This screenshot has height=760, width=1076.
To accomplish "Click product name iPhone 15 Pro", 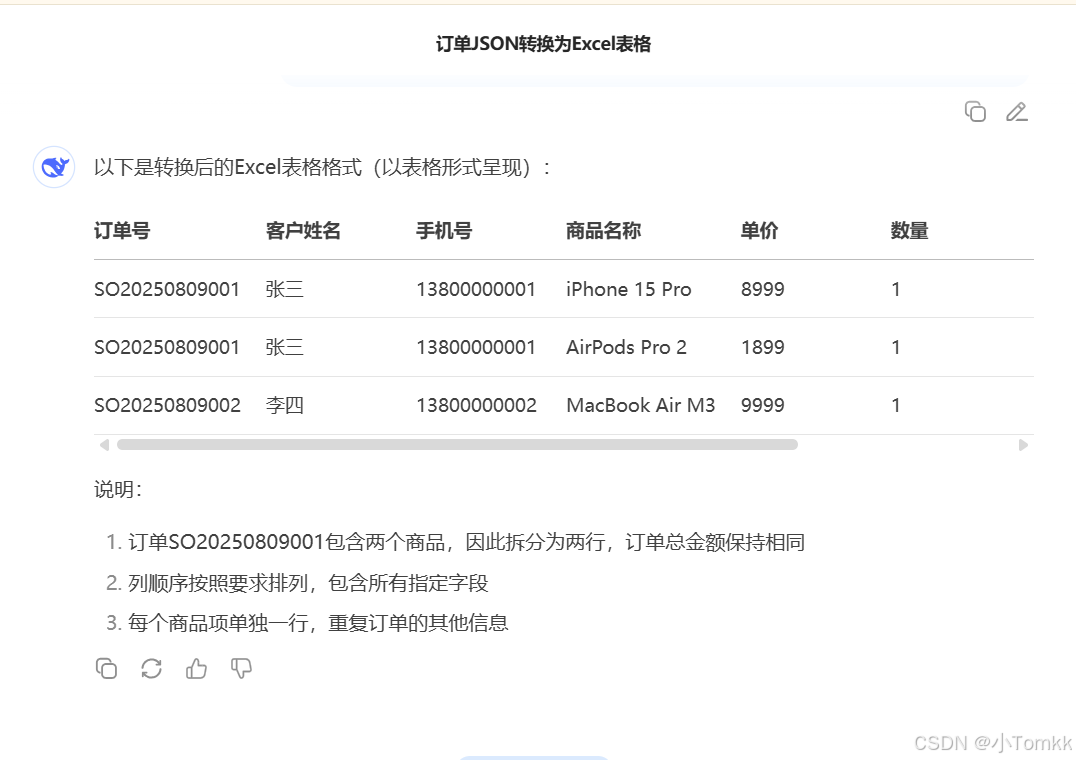I will coord(629,289).
